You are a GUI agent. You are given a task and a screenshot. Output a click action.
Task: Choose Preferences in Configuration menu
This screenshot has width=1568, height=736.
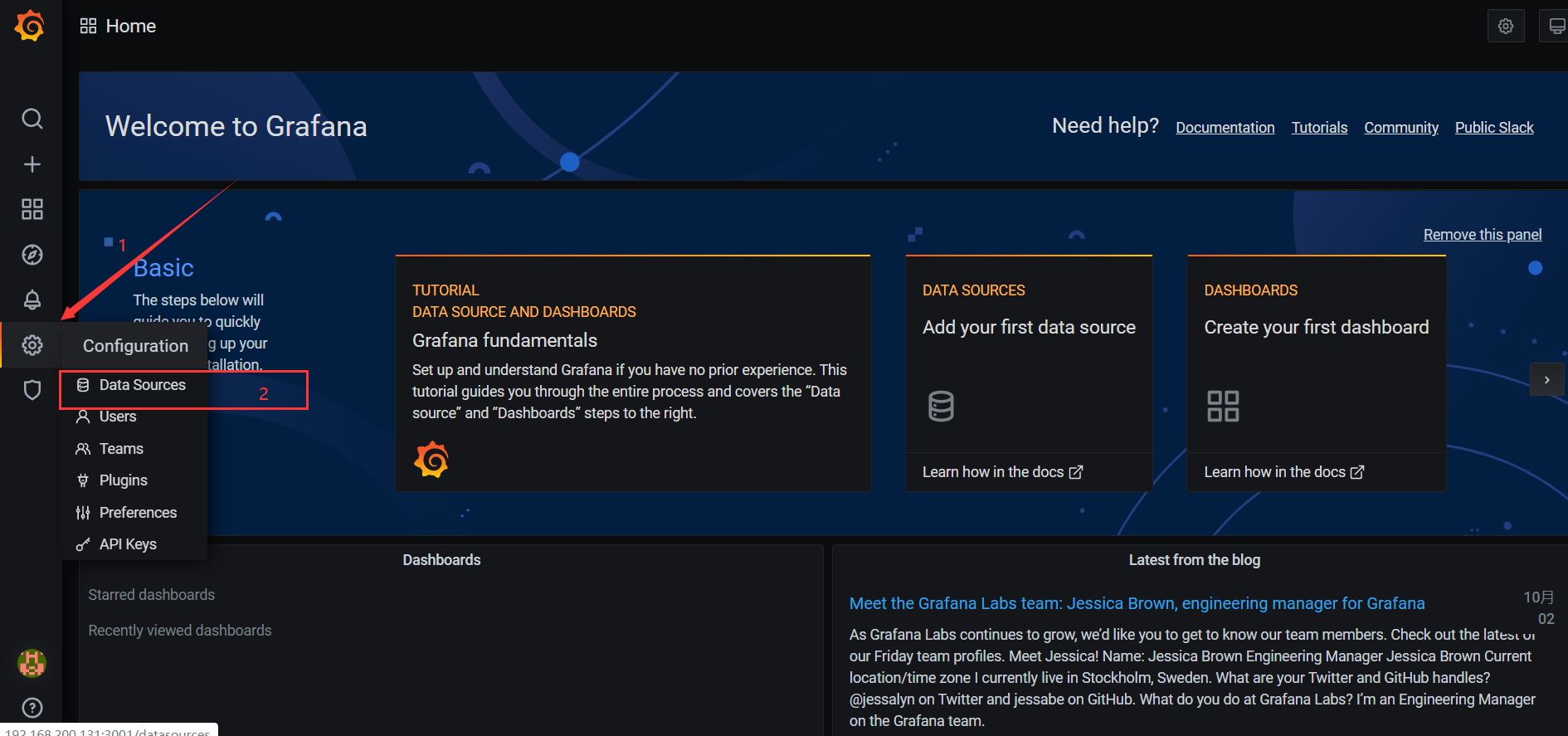[x=138, y=513]
